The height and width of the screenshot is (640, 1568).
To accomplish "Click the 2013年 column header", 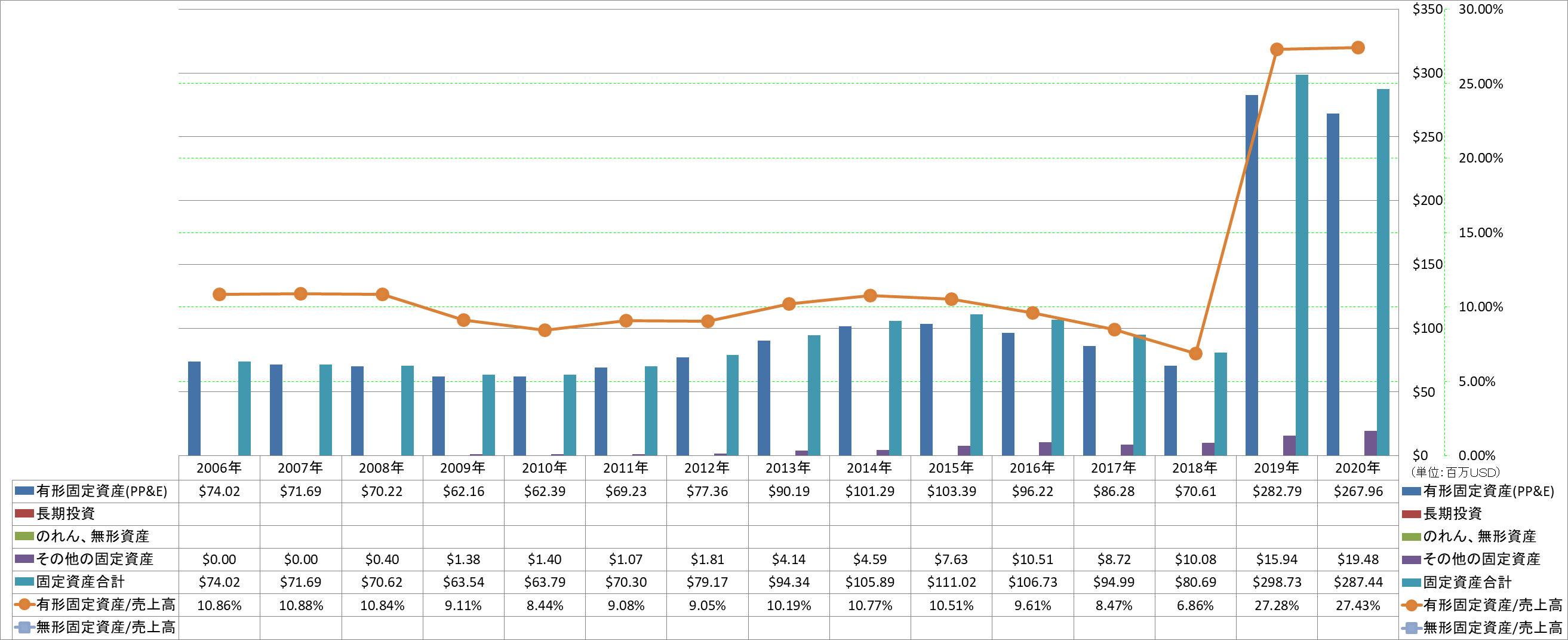I will point(789,468).
